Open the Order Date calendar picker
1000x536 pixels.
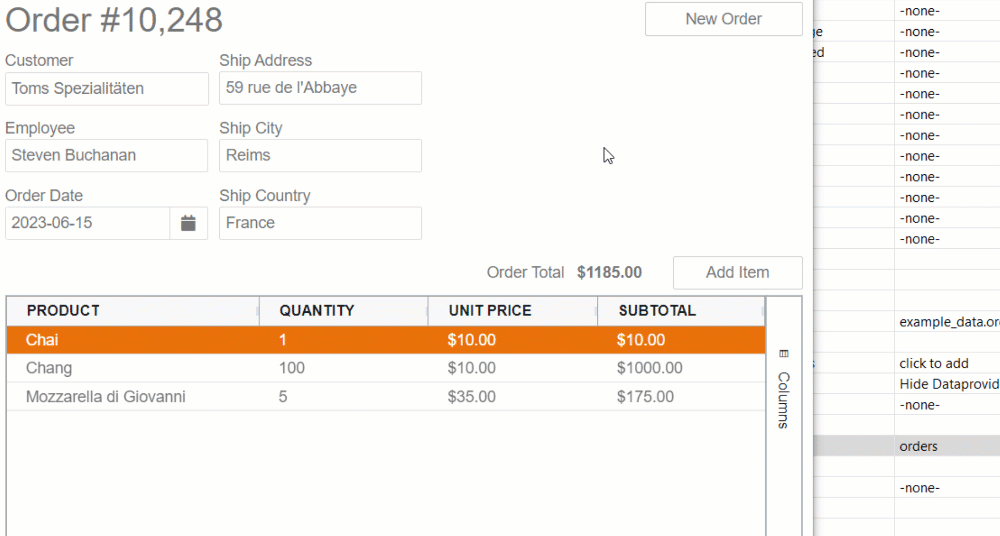pyautogui.click(x=188, y=223)
